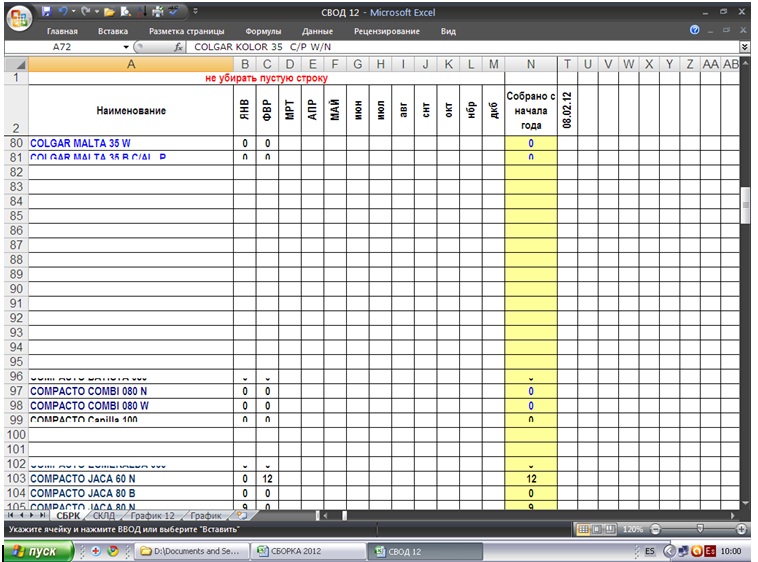The image size is (758, 562).
Task: Select column T header
Action: 567,64
